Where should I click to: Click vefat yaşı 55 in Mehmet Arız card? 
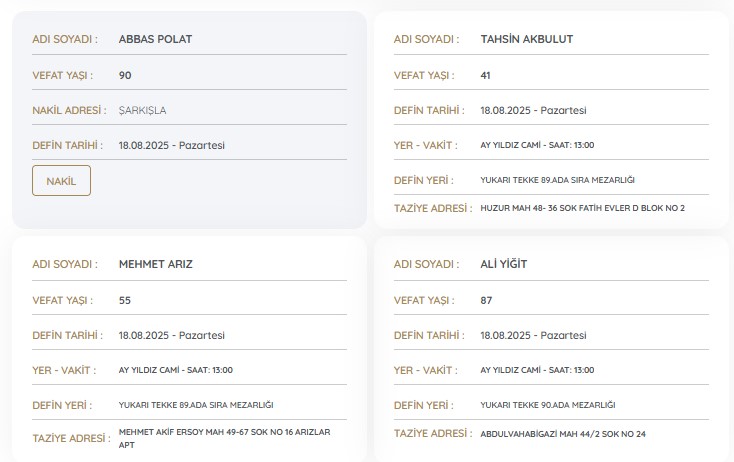point(125,300)
